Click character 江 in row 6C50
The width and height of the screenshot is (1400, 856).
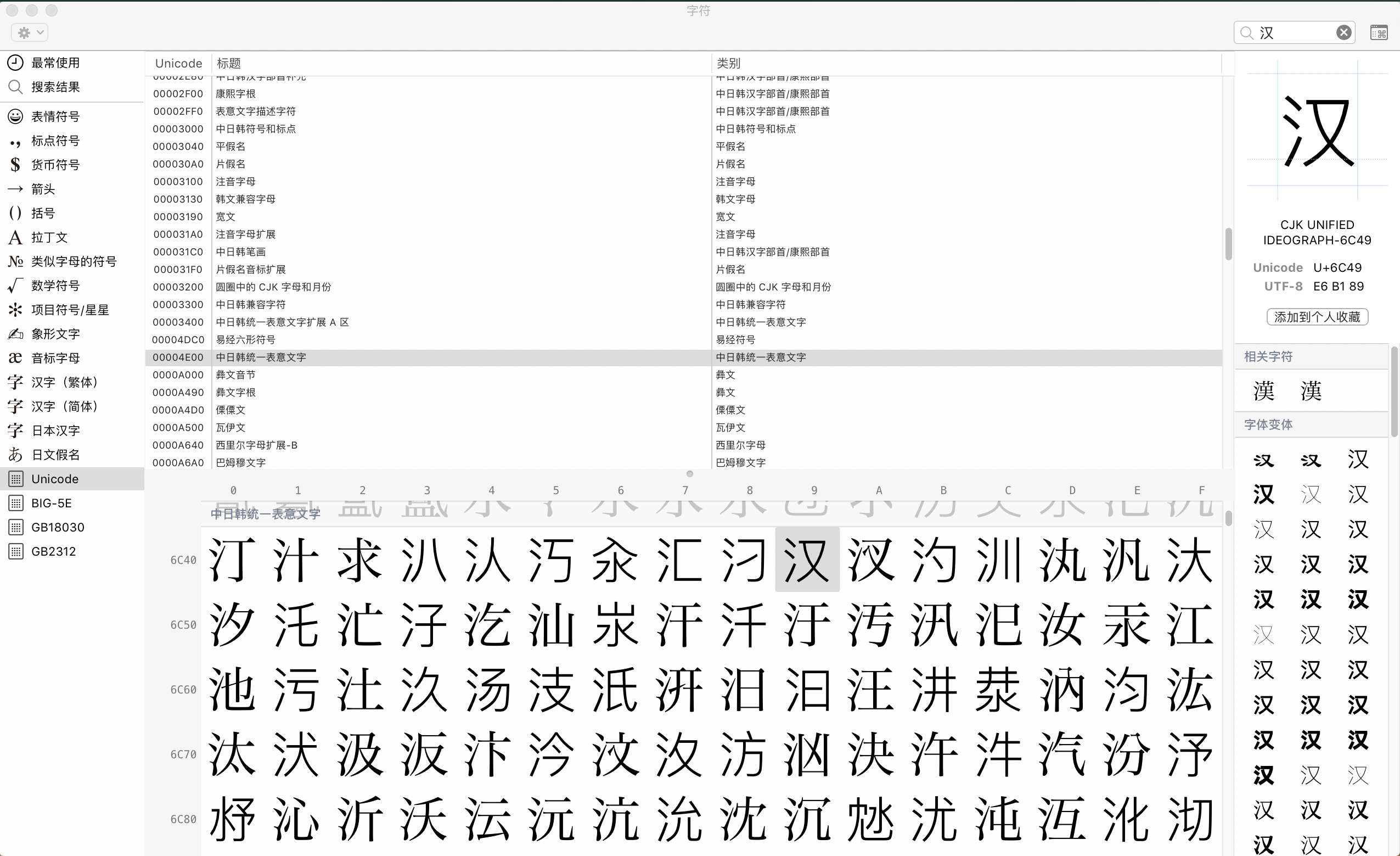(x=1191, y=625)
